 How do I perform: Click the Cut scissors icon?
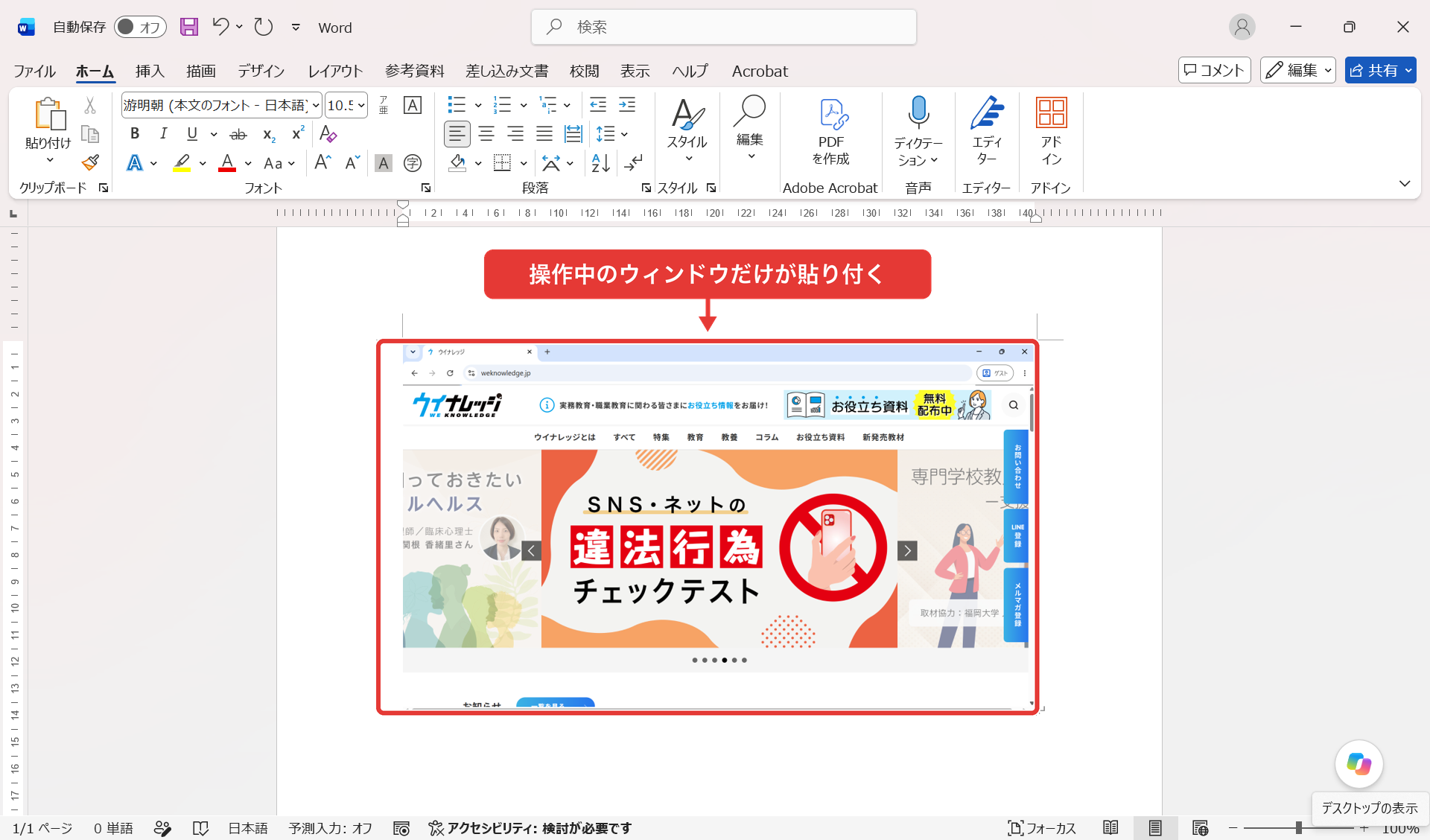pyautogui.click(x=90, y=105)
